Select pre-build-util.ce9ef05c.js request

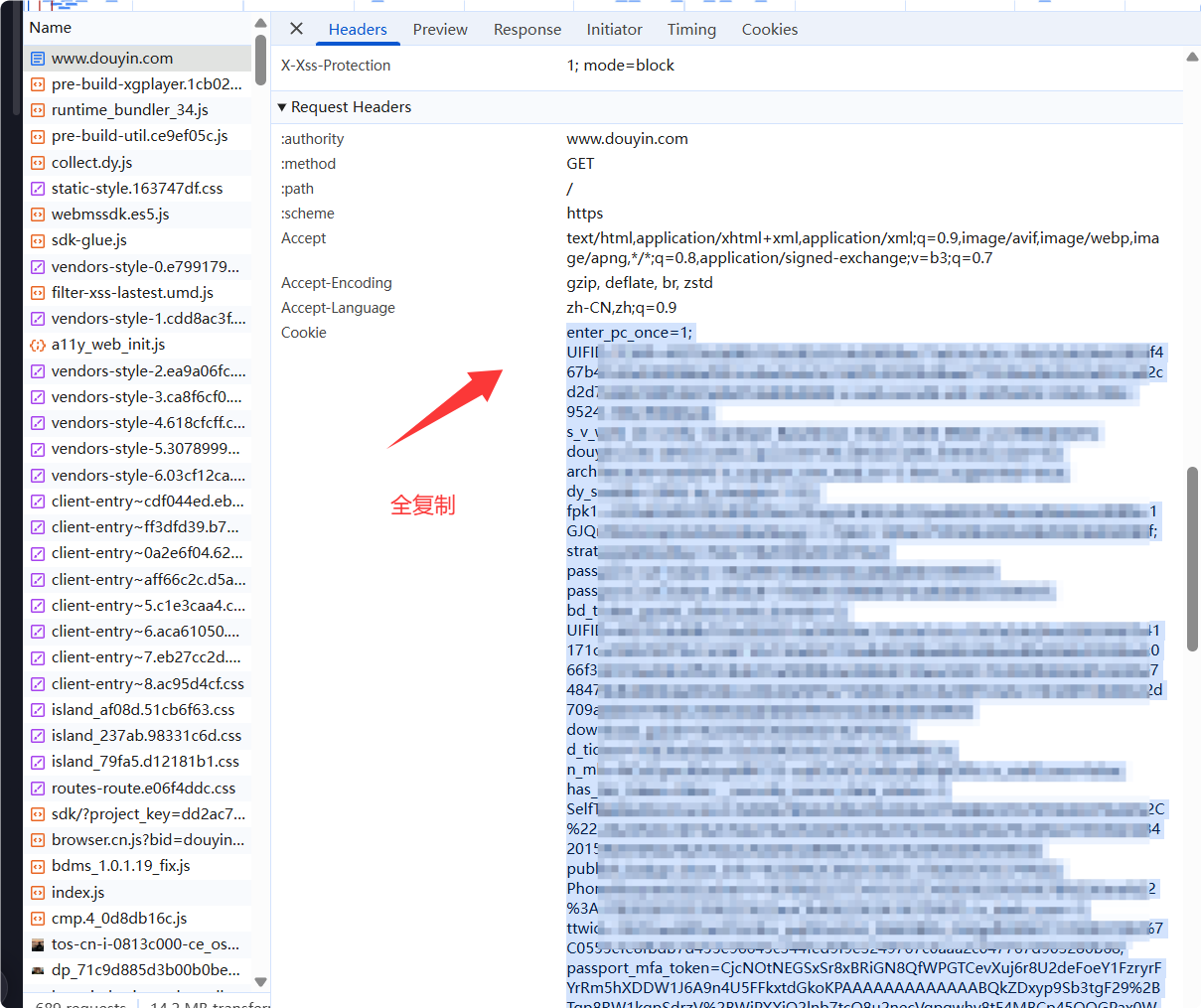137,136
